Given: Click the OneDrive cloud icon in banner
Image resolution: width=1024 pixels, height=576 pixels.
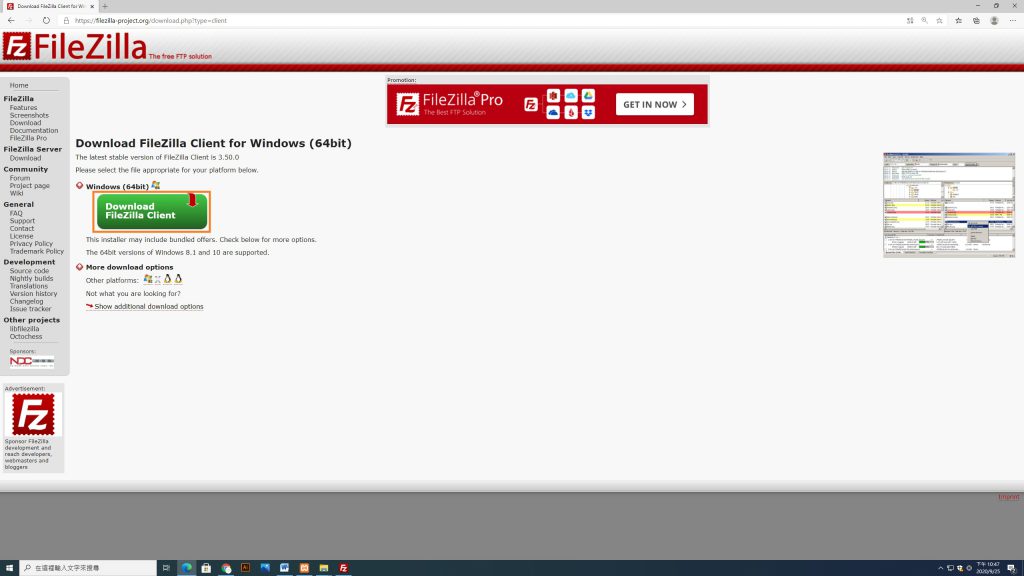Looking at the screenshot, I should pyautogui.click(x=553, y=113).
